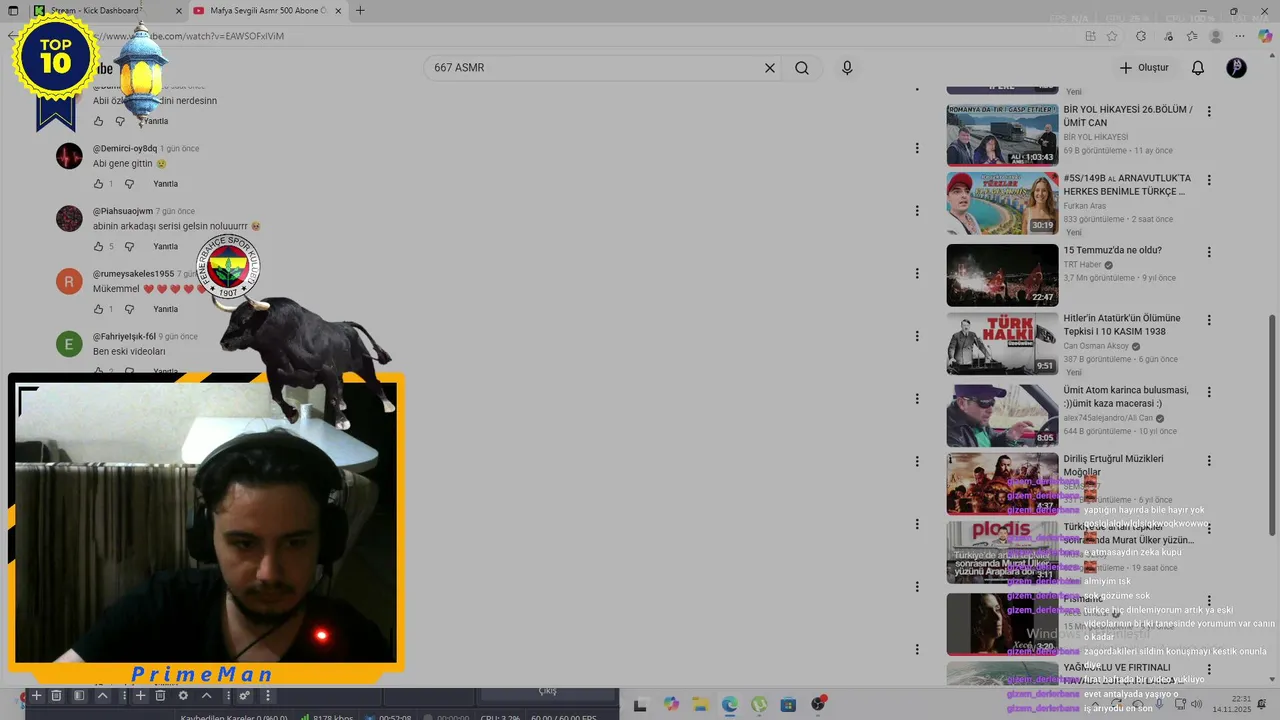Open menu for 'Diriliş Ertuğrul Müzikleri' video
Image resolution: width=1280 pixels, height=720 pixels.
1209,461
